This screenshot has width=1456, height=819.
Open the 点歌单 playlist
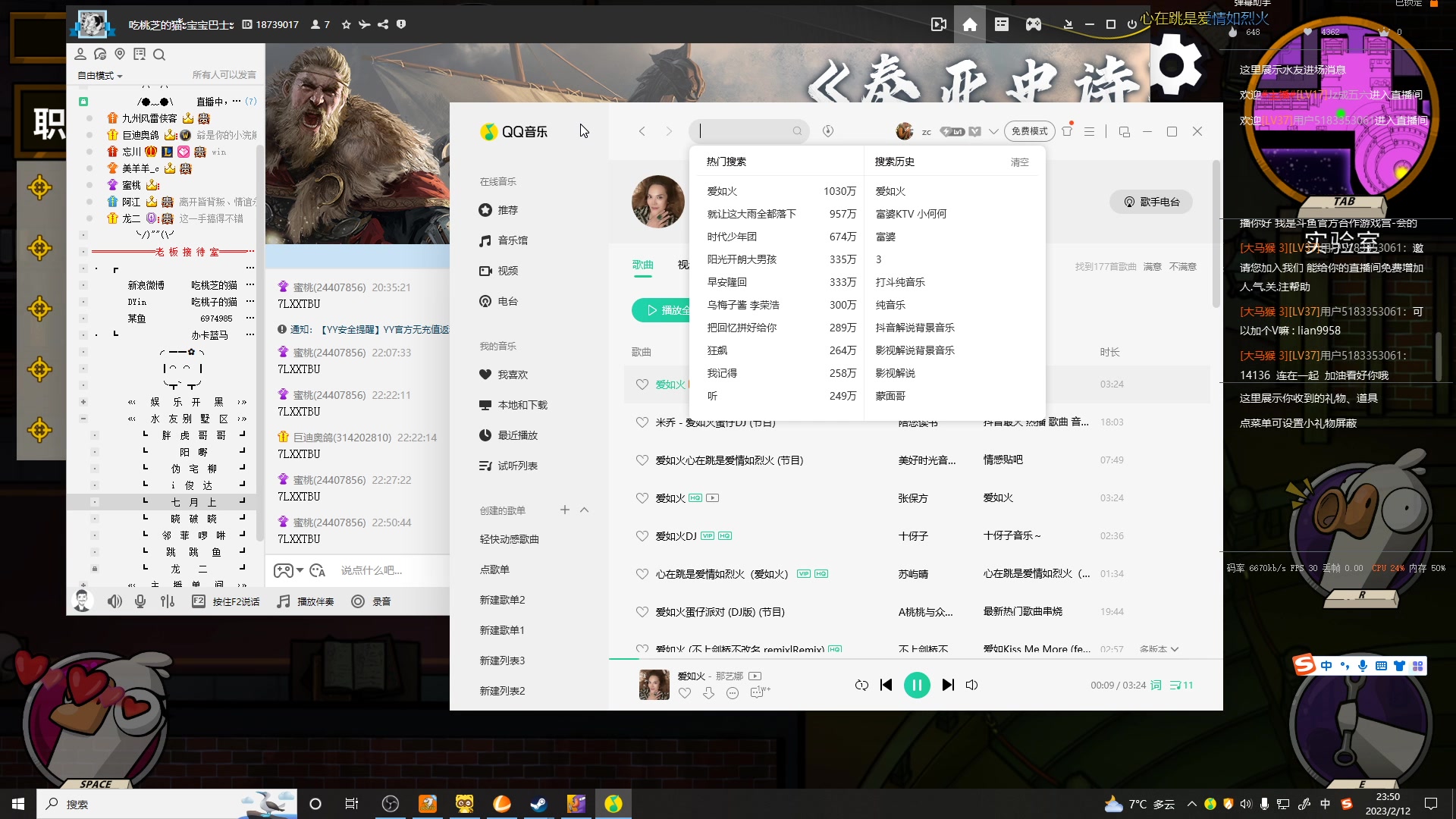494,570
